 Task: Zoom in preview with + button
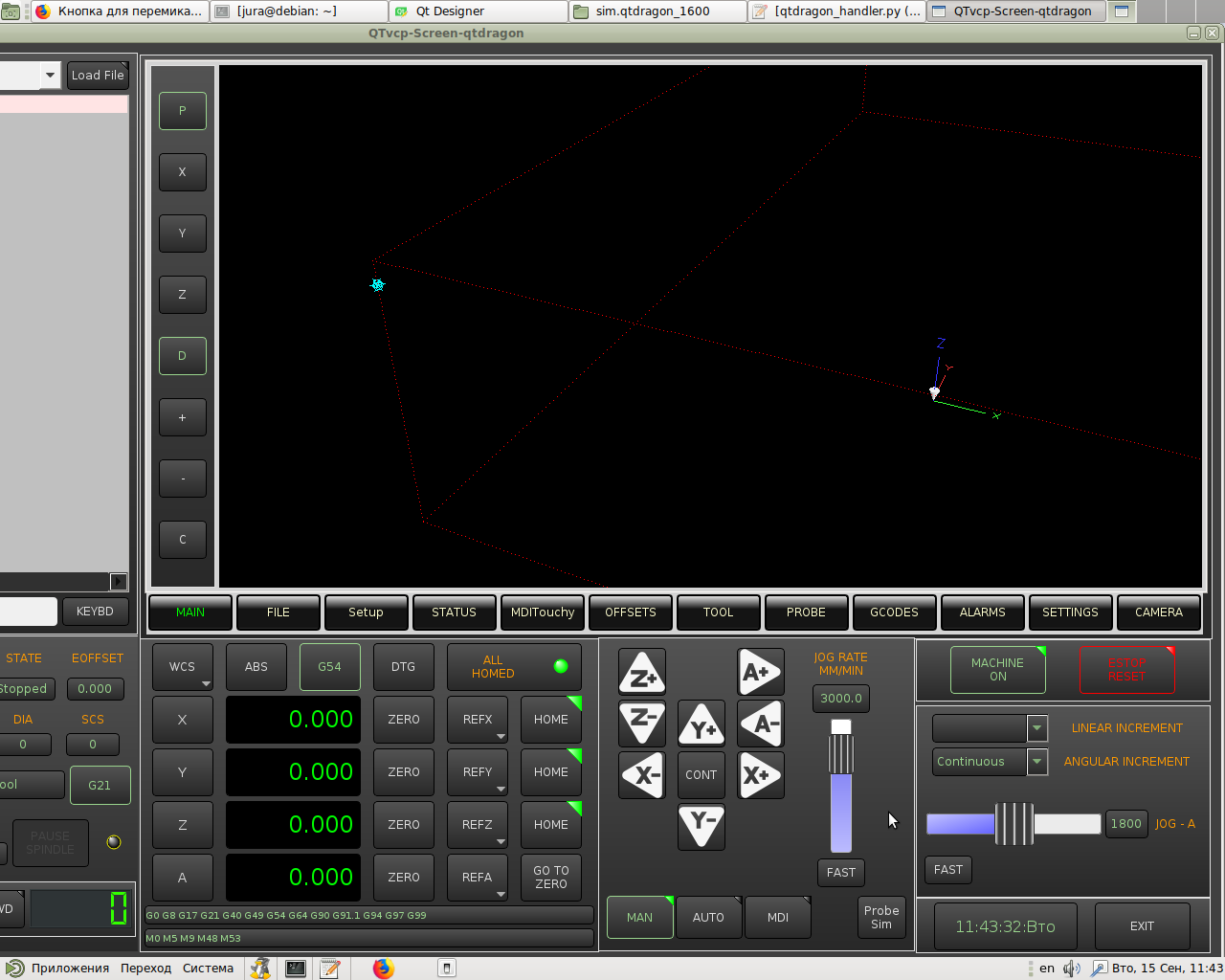pyautogui.click(x=183, y=417)
